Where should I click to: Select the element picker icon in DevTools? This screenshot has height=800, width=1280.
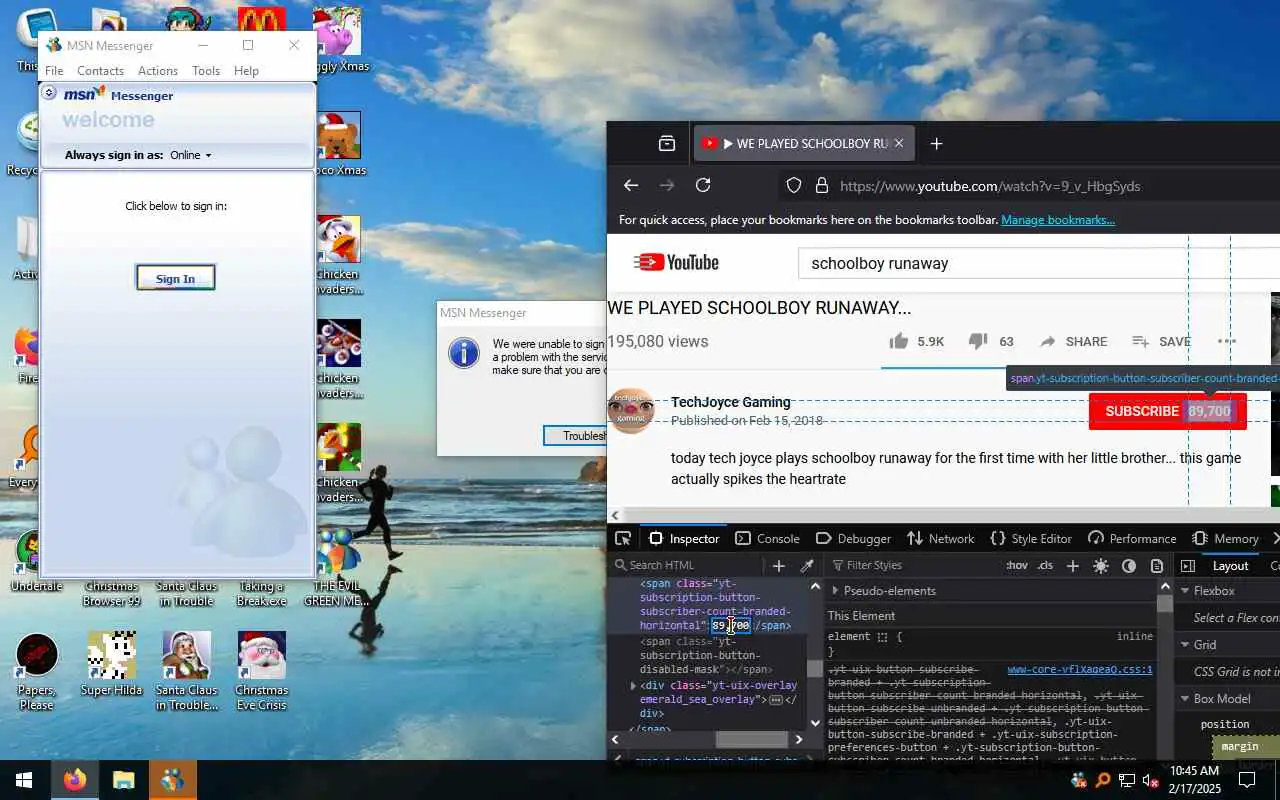coord(623,538)
